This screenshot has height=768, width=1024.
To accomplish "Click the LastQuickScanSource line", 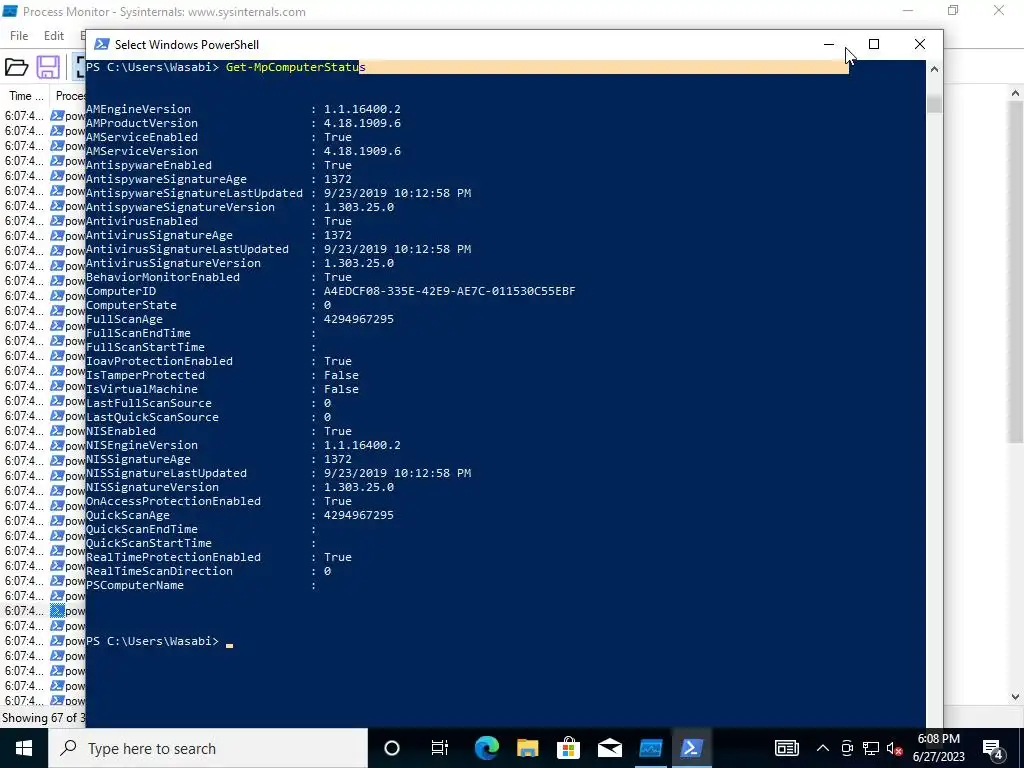I will [x=208, y=417].
